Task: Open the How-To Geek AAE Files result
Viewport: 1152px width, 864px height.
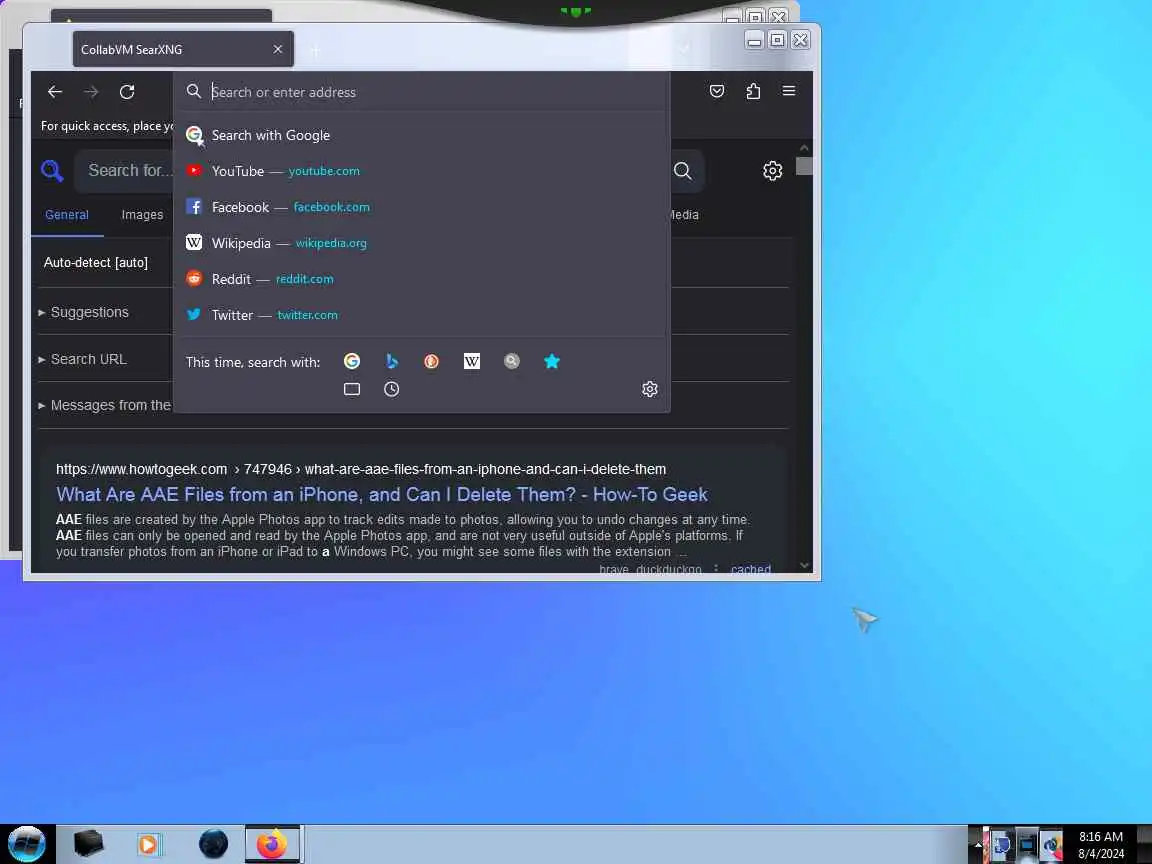Action: click(382, 494)
